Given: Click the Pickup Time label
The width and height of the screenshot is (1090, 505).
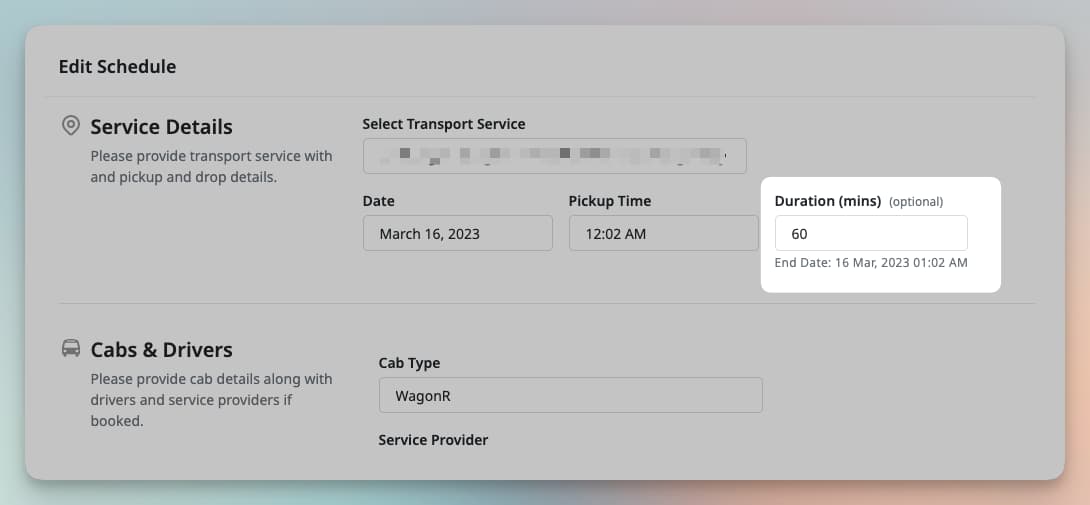Looking at the screenshot, I should 609,201.
